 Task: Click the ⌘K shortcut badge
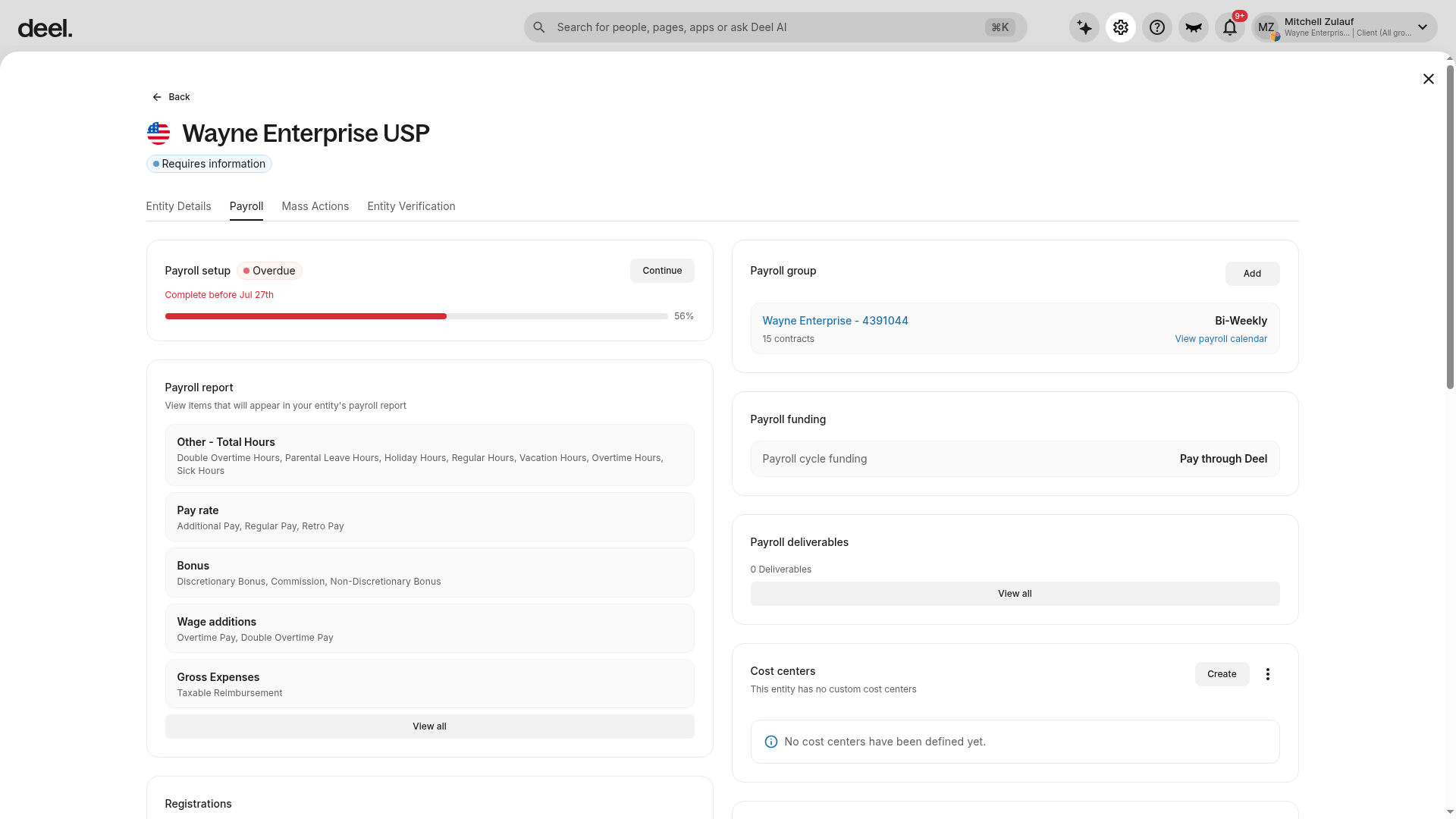1000,27
